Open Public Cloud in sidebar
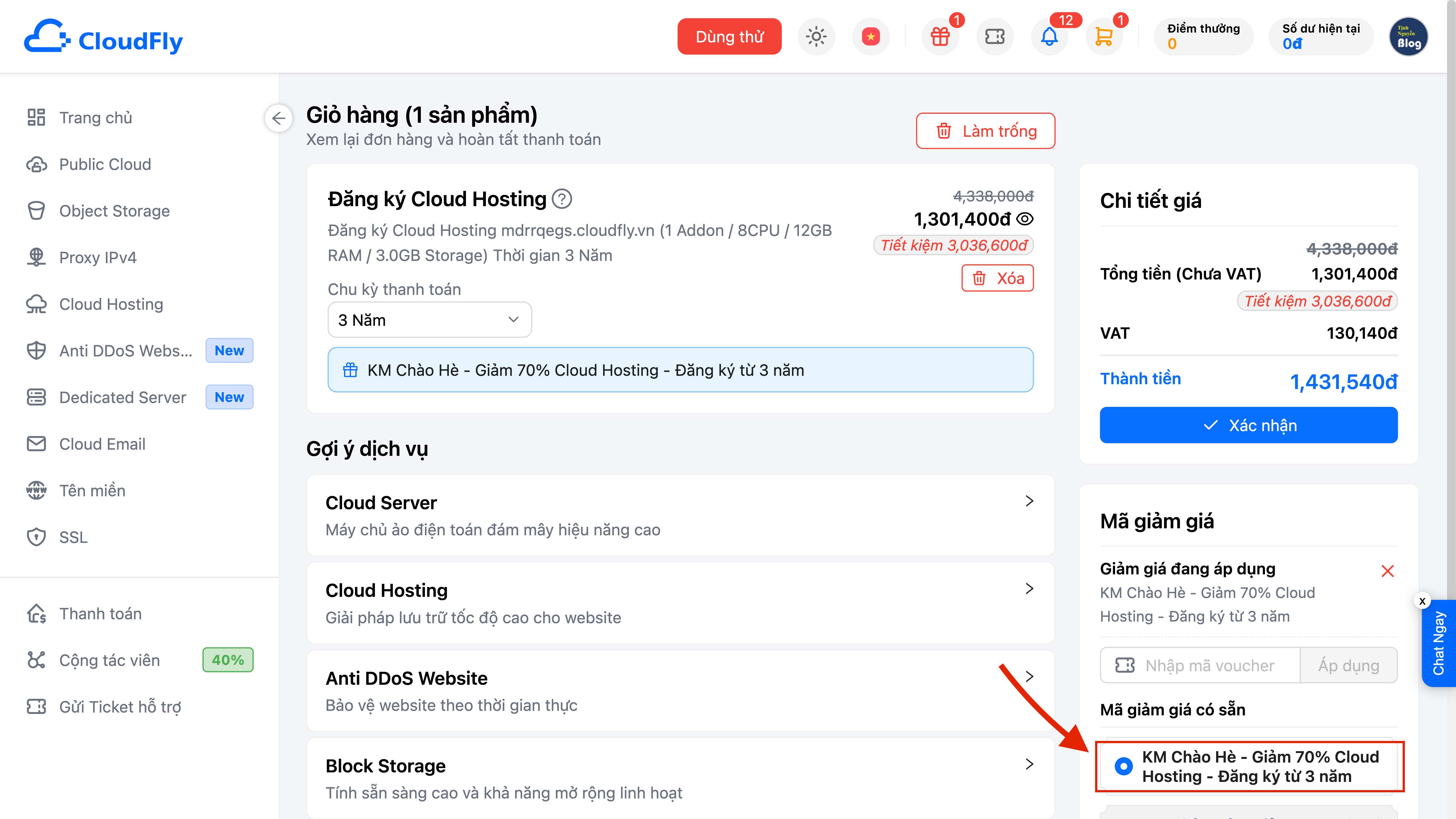The width and height of the screenshot is (1456, 819). 89,165
